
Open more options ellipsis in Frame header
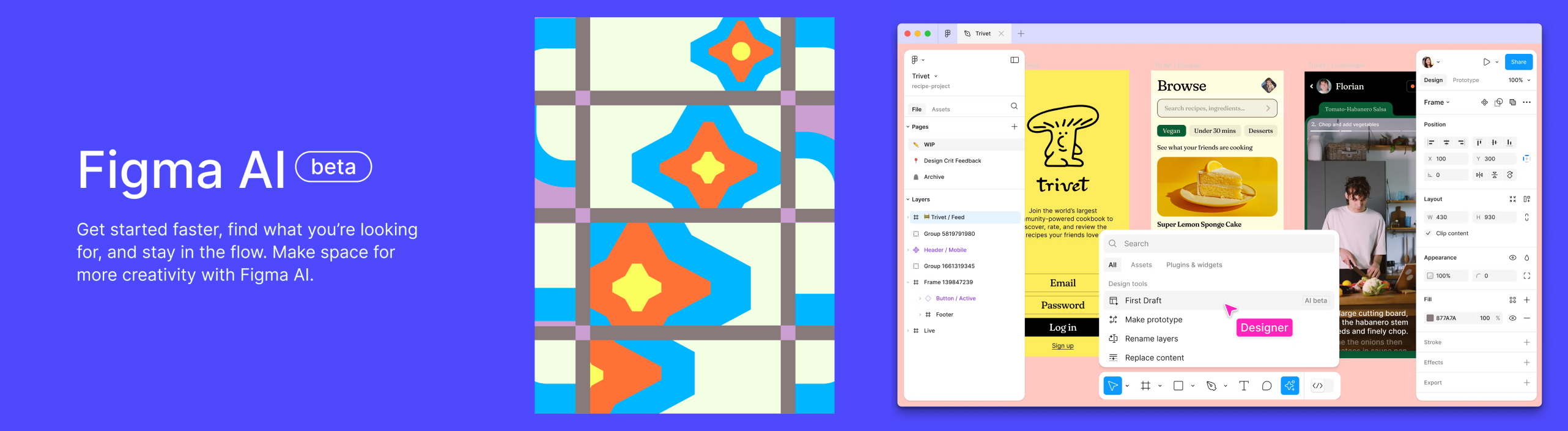1526,102
